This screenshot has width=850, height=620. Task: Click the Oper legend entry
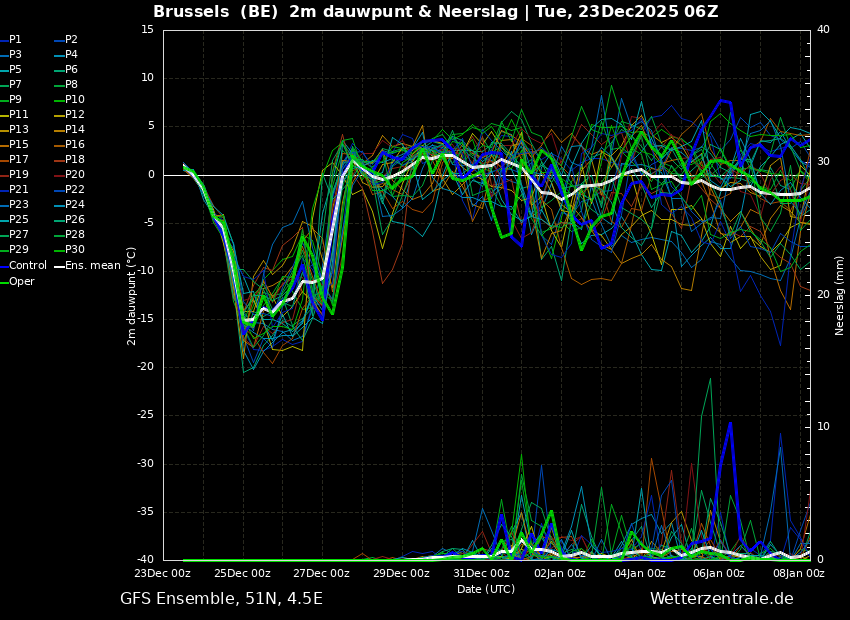coord(21,282)
